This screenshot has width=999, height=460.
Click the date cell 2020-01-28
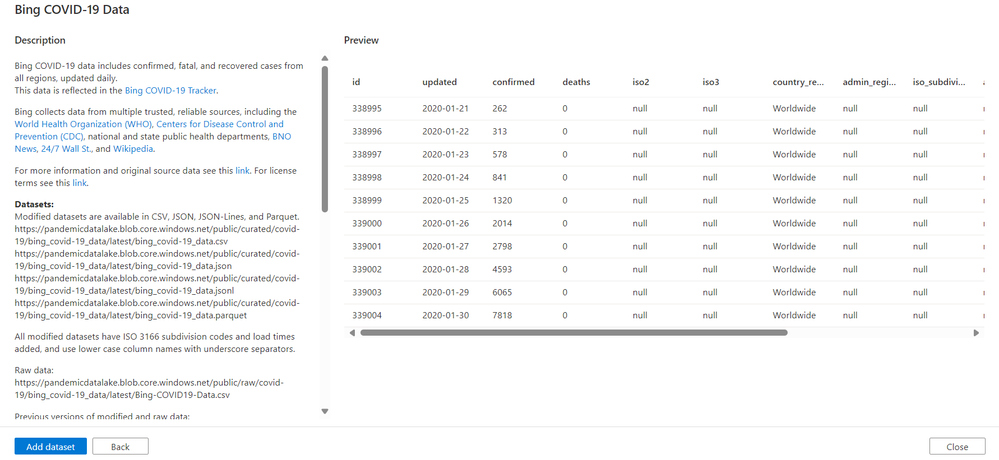(445, 269)
